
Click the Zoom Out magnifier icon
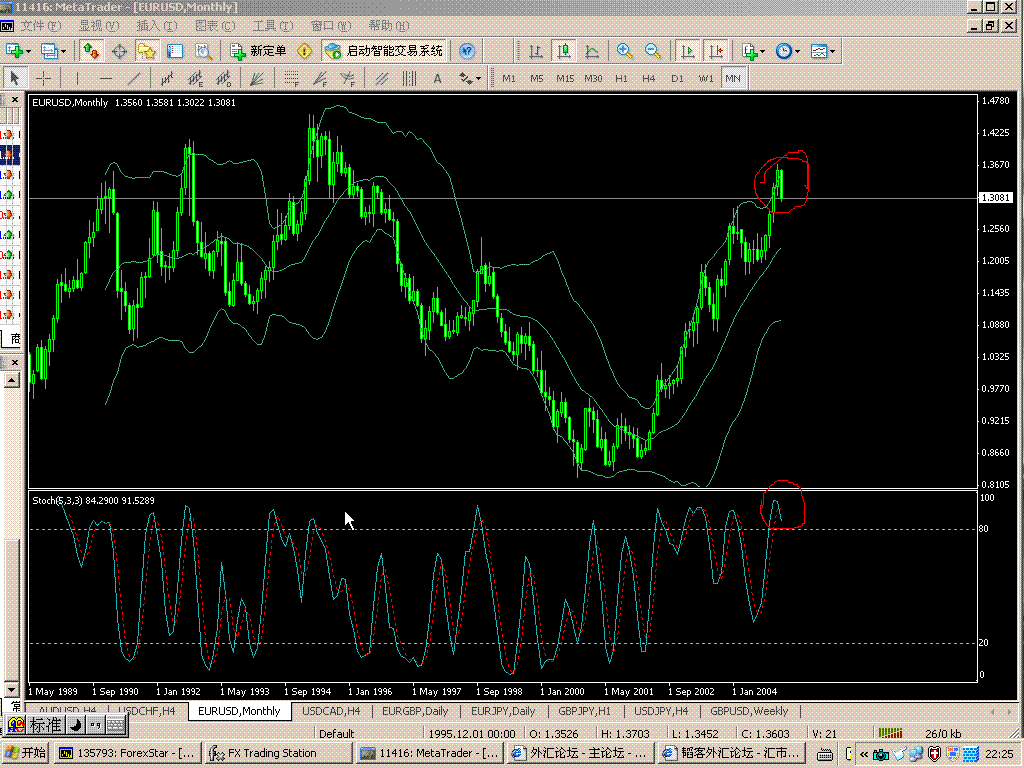click(x=653, y=50)
